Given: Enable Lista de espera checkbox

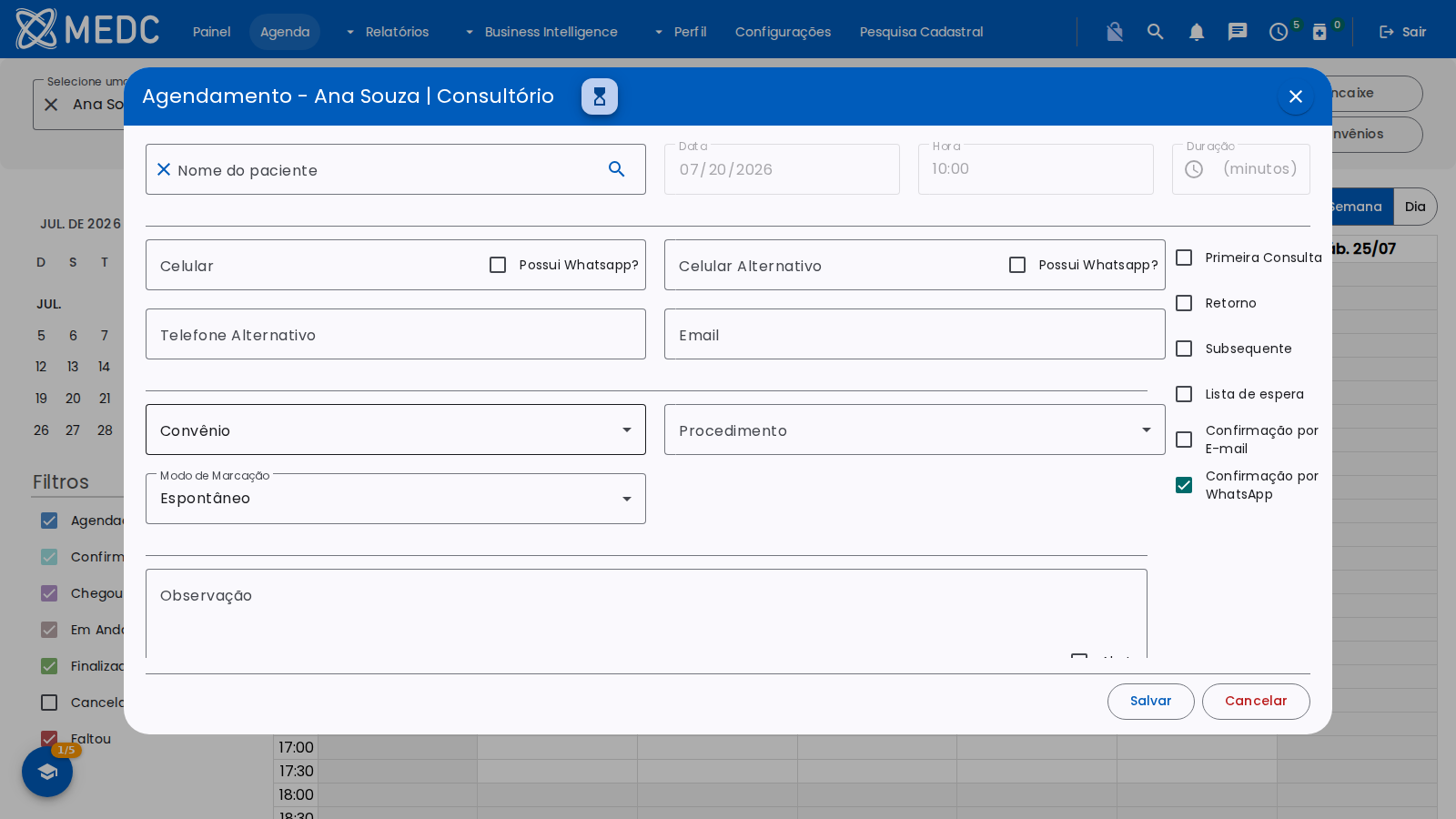Looking at the screenshot, I should (1184, 394).
